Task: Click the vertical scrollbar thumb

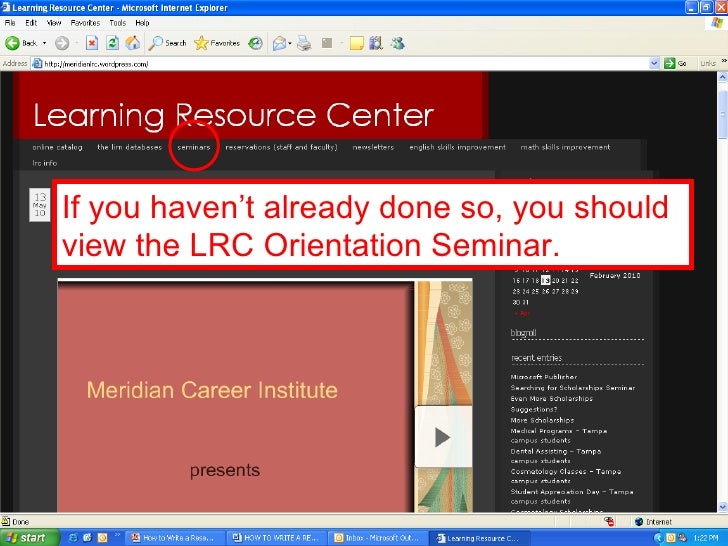Action: [x=722, y=113]
